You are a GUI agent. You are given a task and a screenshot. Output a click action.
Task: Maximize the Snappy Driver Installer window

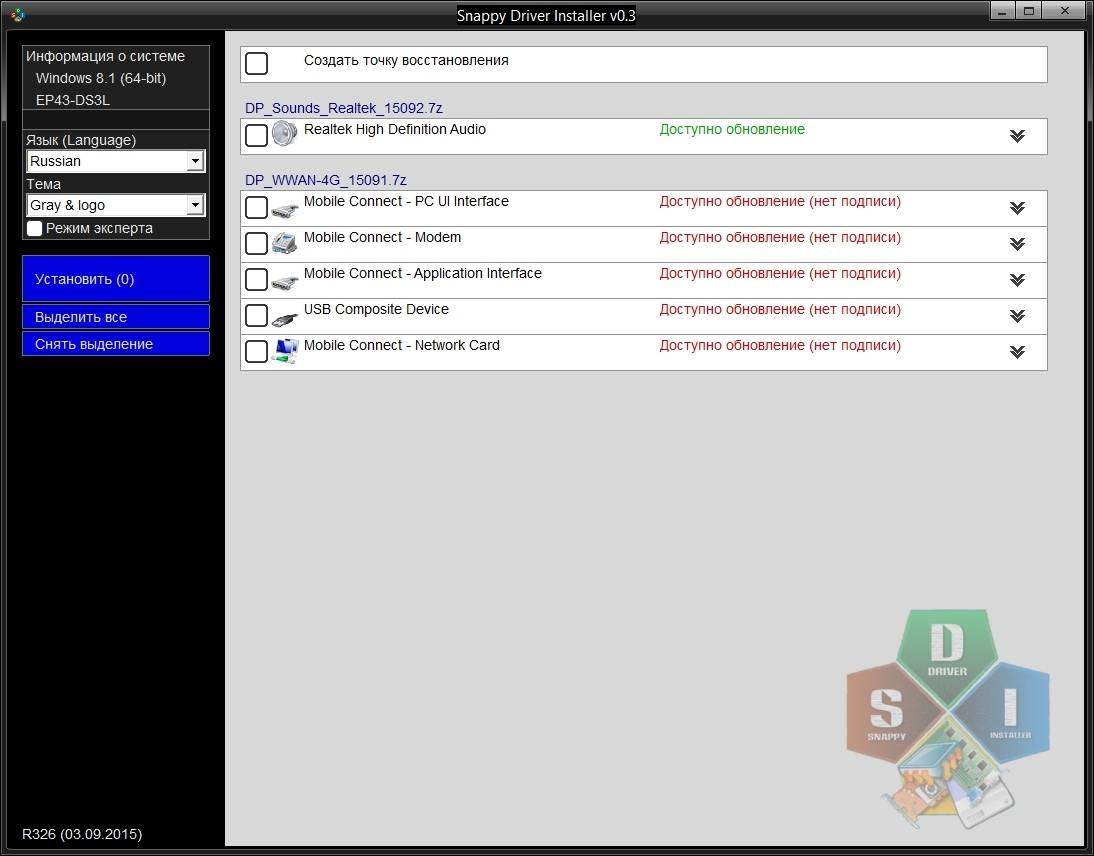[1028, 10]
